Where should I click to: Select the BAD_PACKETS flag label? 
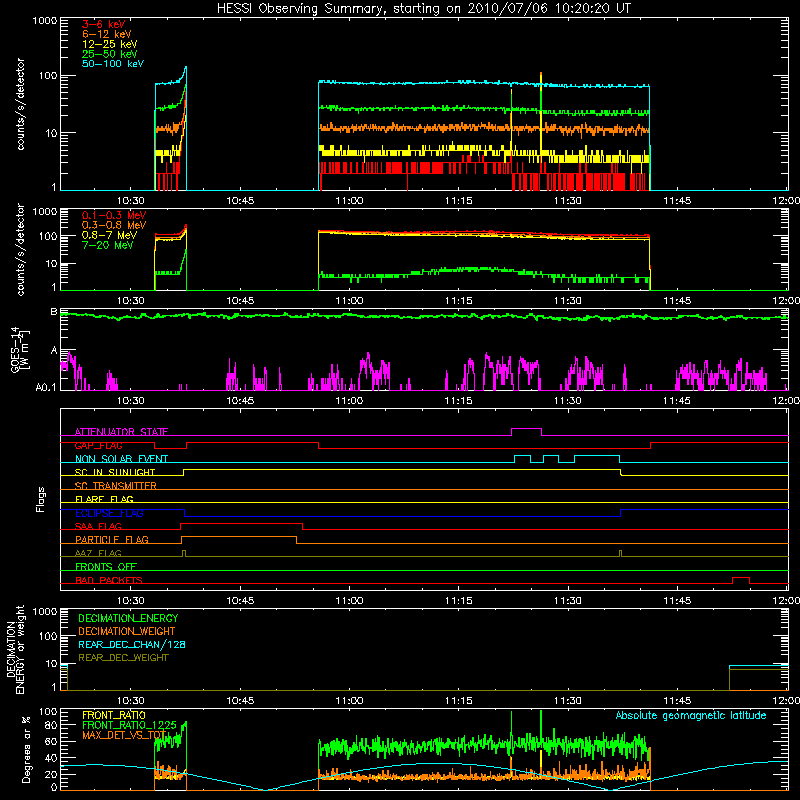(109, 580)
